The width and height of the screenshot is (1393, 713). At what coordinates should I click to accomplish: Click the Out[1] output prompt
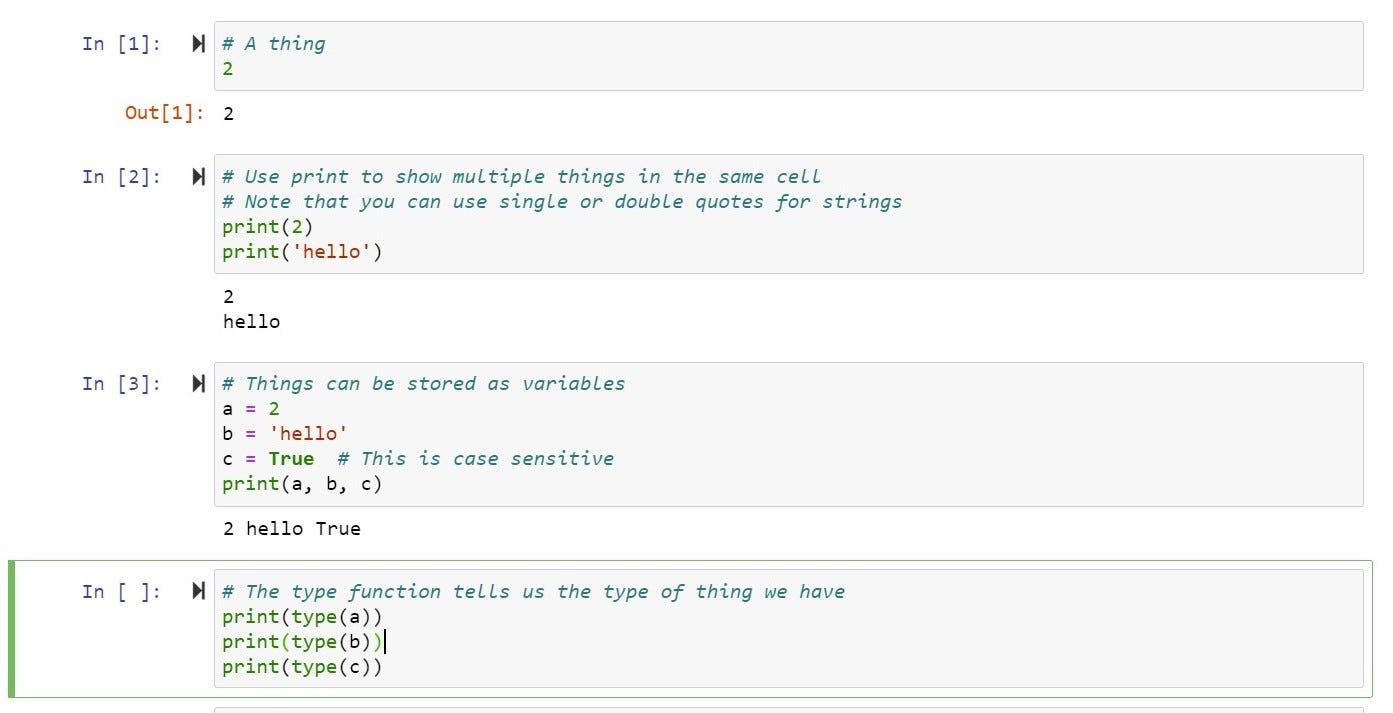[164, 113]
